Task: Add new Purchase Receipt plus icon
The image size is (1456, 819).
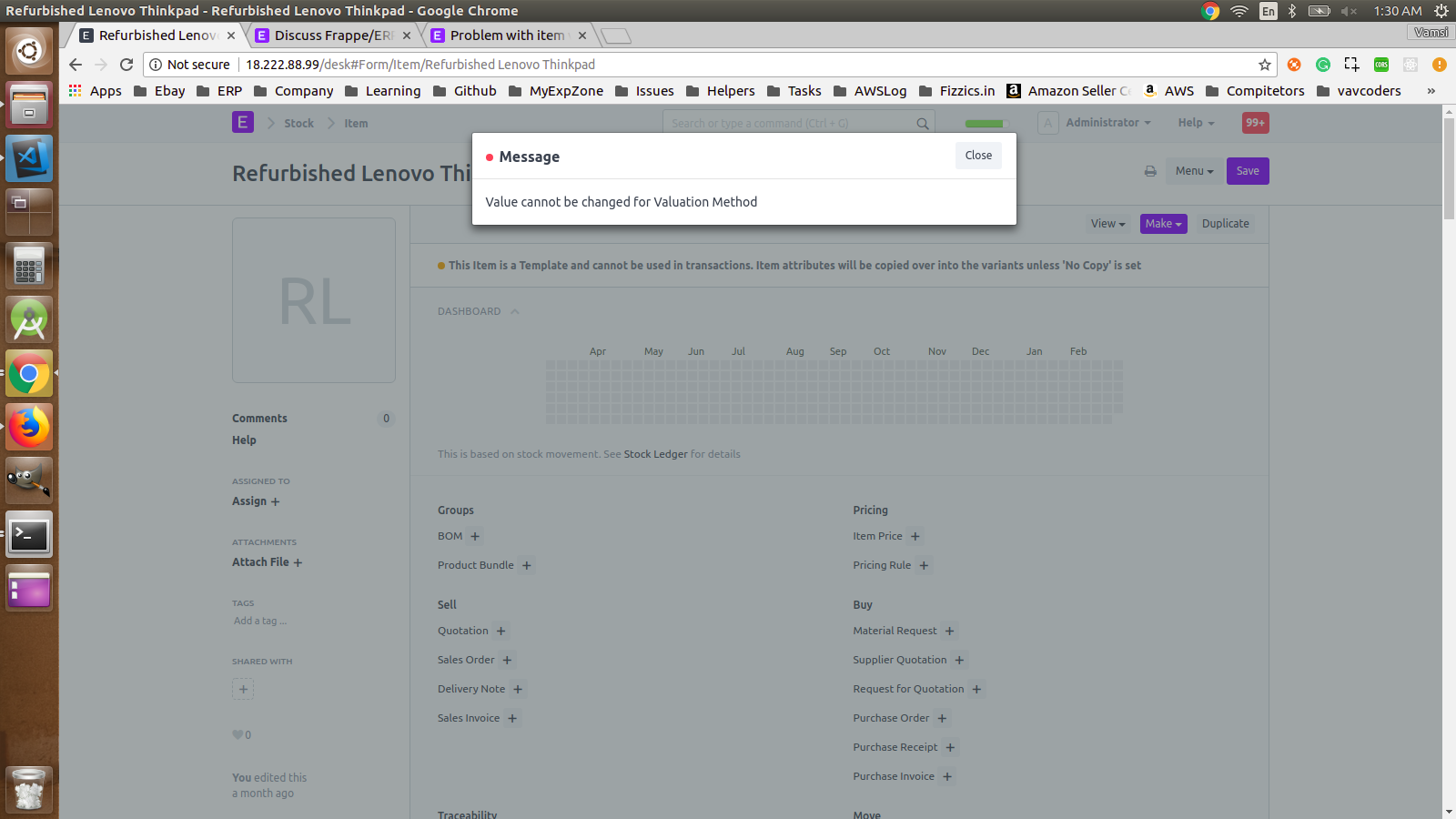Action: tap(950, 748)
